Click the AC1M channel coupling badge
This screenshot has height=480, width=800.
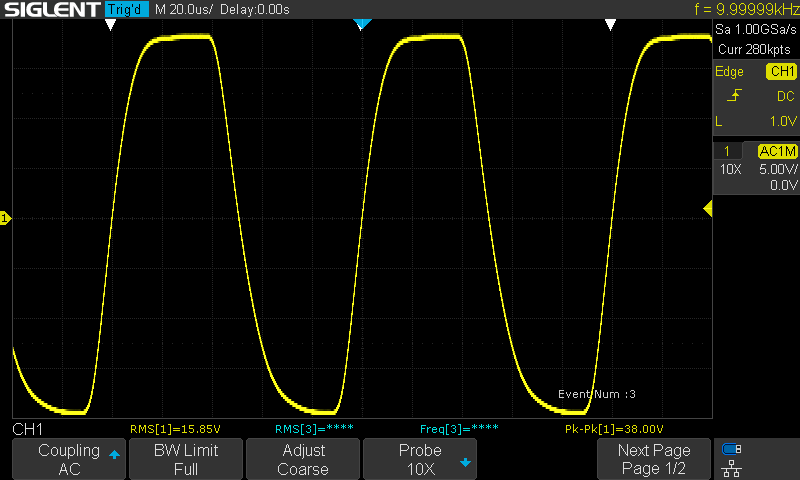click(777, 151)
